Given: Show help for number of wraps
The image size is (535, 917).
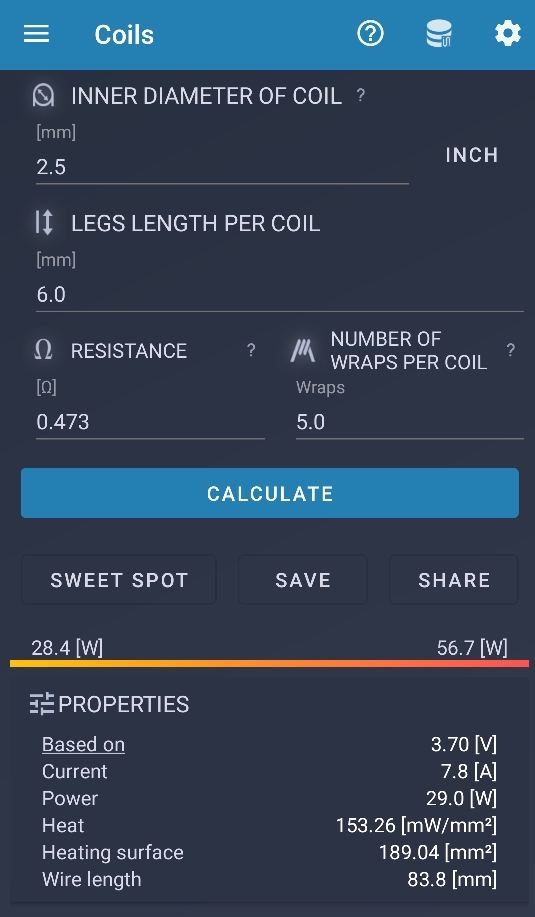Looking at the screenshot, I should (x=510, y=350).
